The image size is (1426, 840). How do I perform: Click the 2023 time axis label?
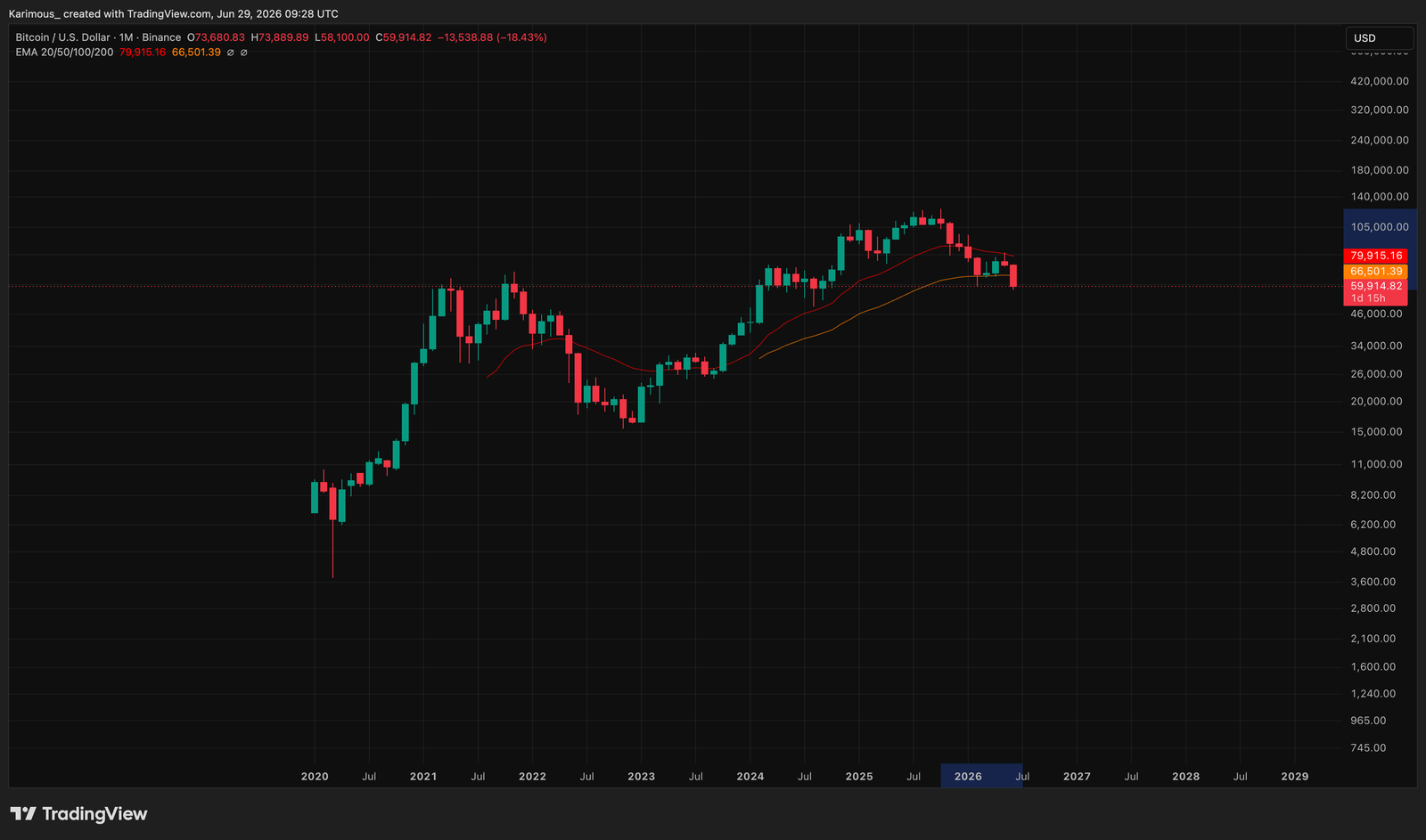point(641,777)
